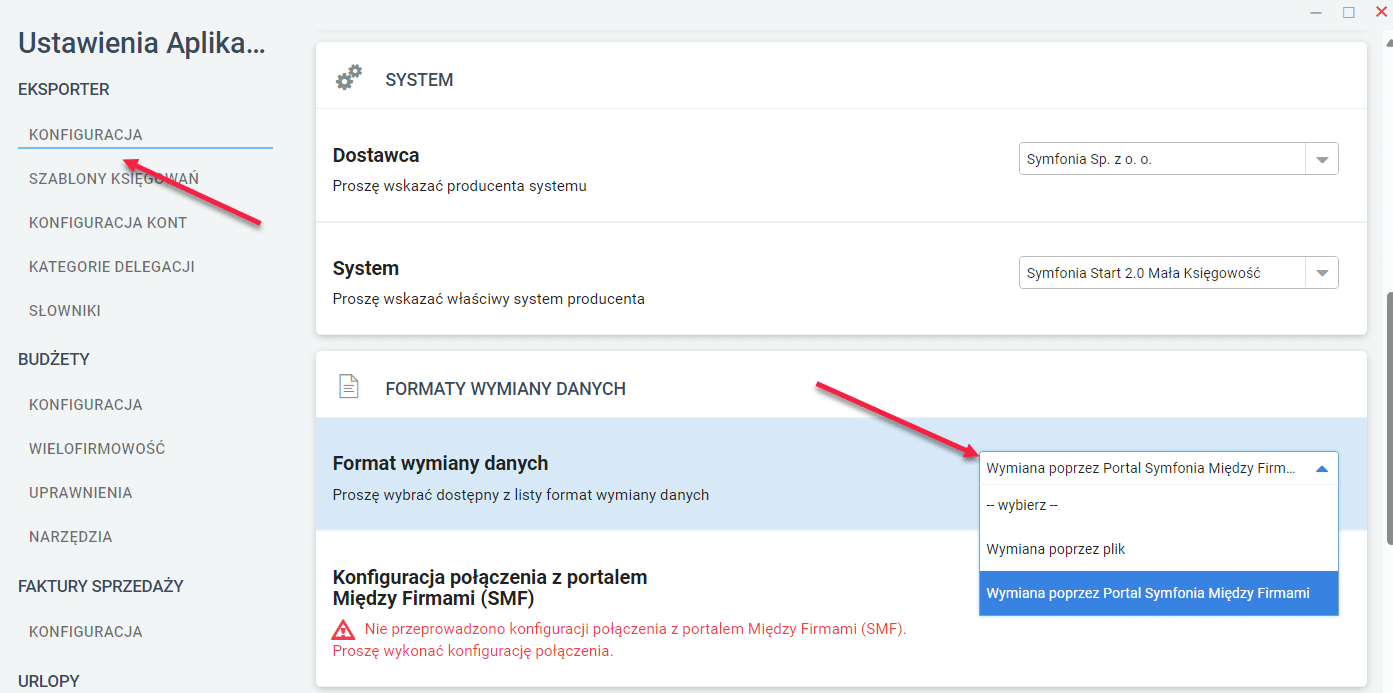Open Konfiguracja under Budżety
Image resolution: width=1393 pixels, height=693 pixels.
click(86, 405)
